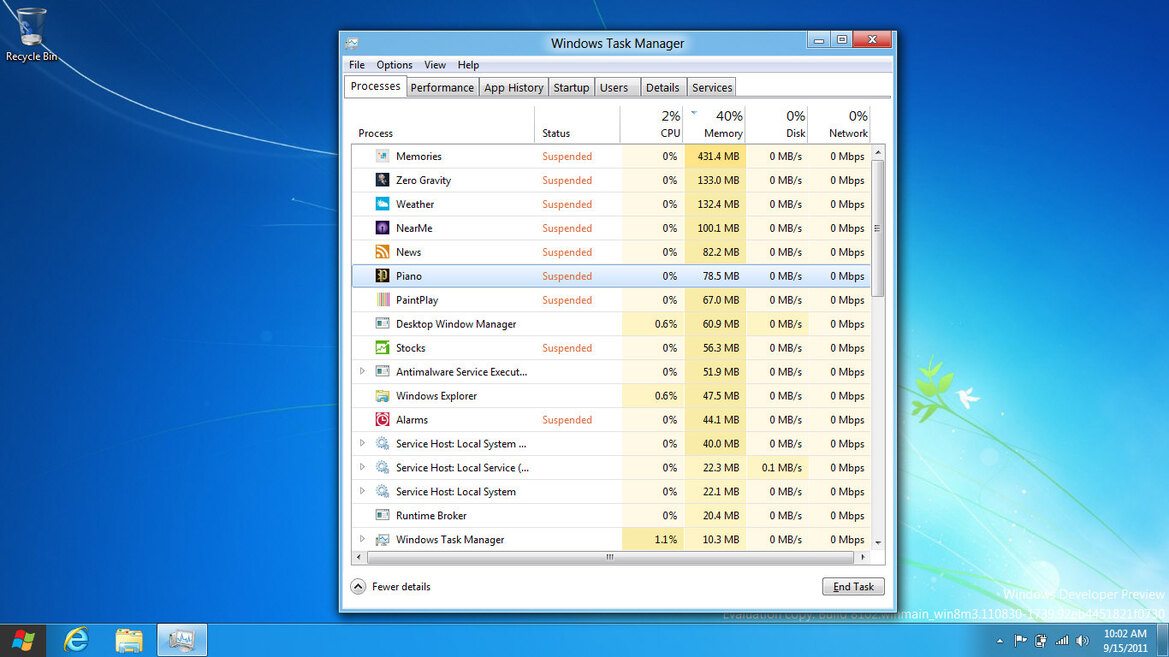This screenshot has height=657, width=1169.
Task: Click the Service Host: Local Service gear icon
Action: pos(382,468)
